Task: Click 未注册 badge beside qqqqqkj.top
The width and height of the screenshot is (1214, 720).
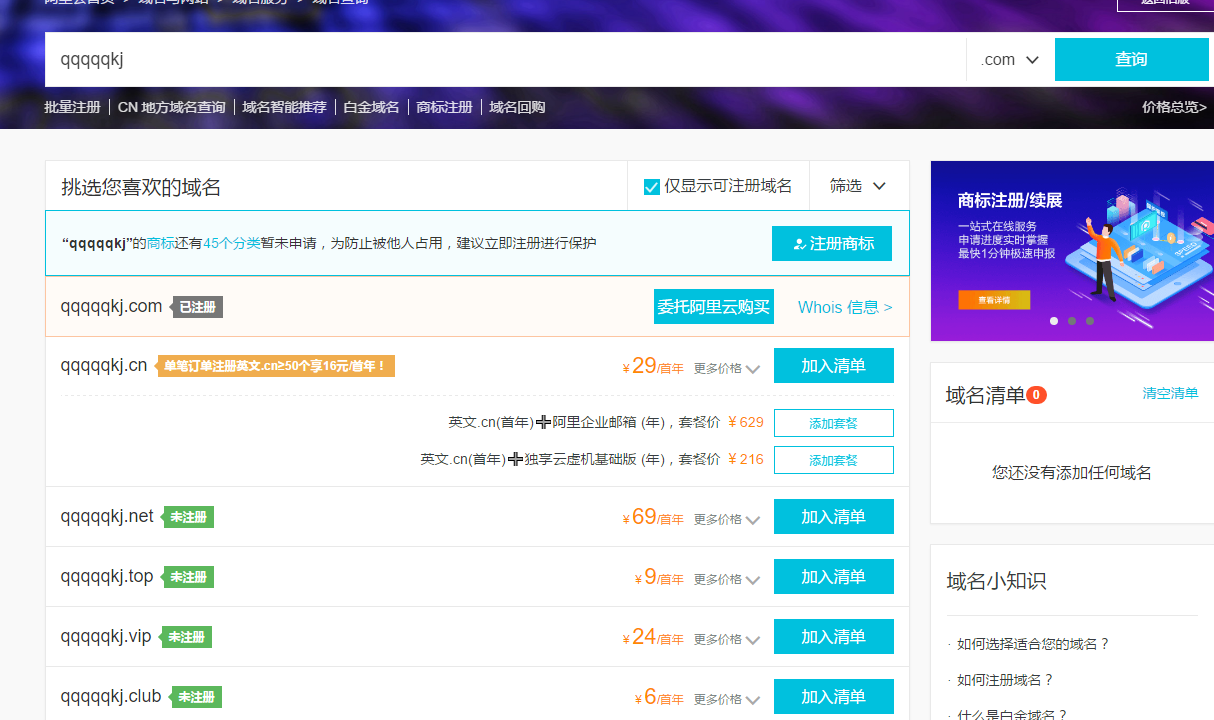Action: tap(189, 577)
